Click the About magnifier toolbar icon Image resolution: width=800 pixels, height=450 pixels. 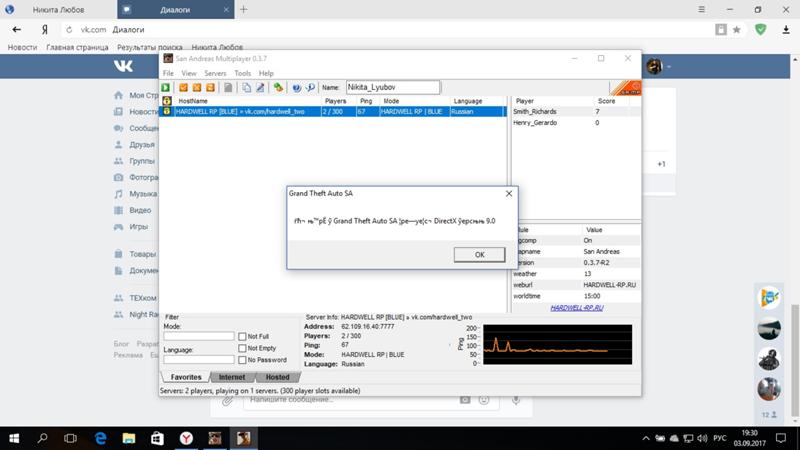pyautogui.click(x=310, y=88)
